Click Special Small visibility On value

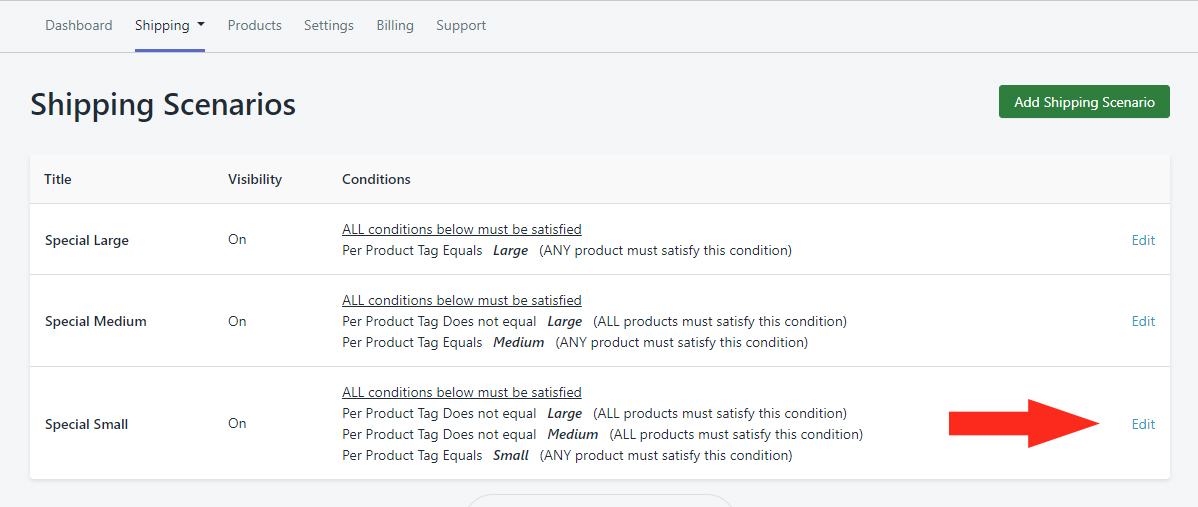(237, 424)
